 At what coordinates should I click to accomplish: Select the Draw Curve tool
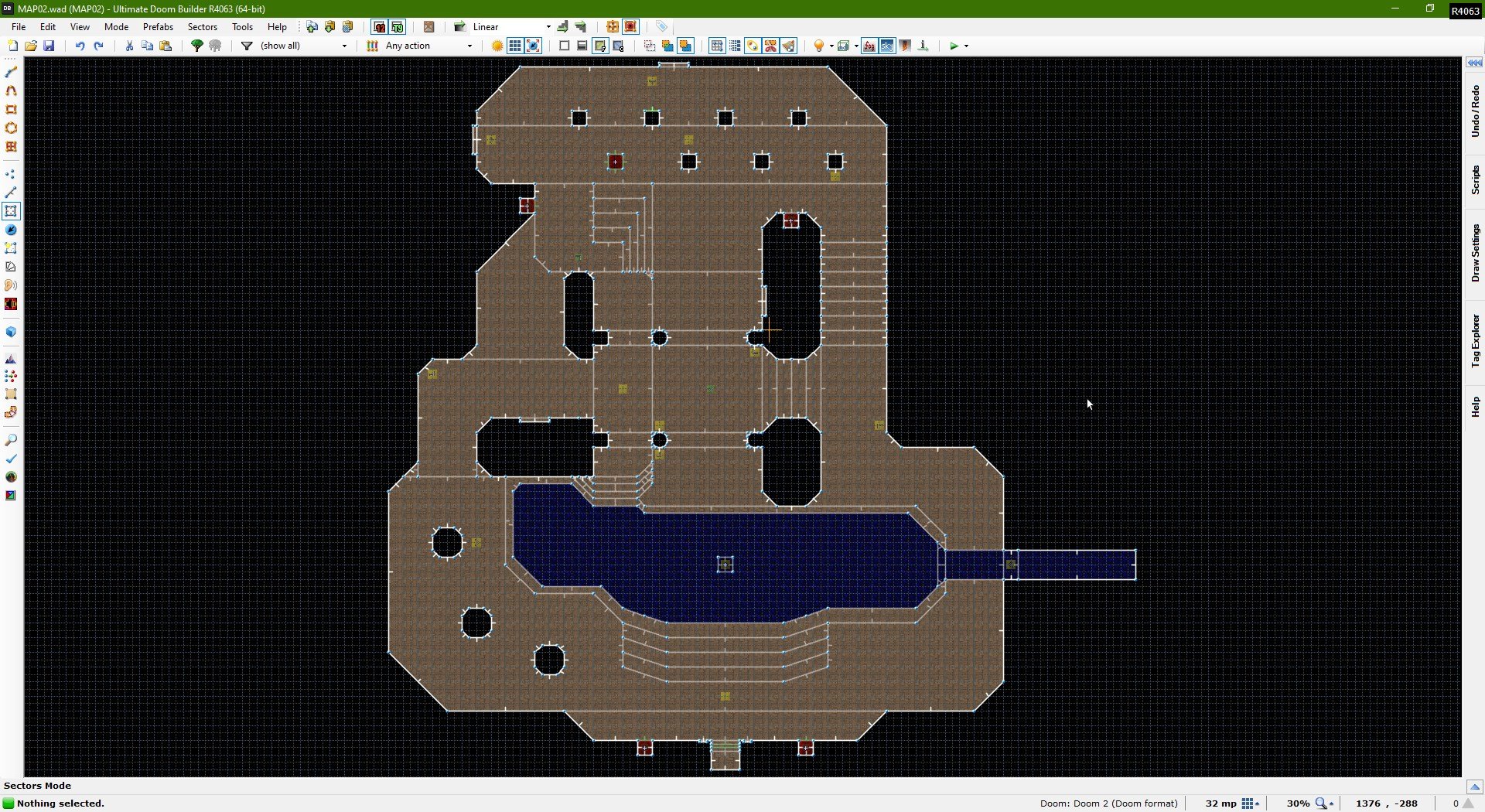(x=11, y=90)
